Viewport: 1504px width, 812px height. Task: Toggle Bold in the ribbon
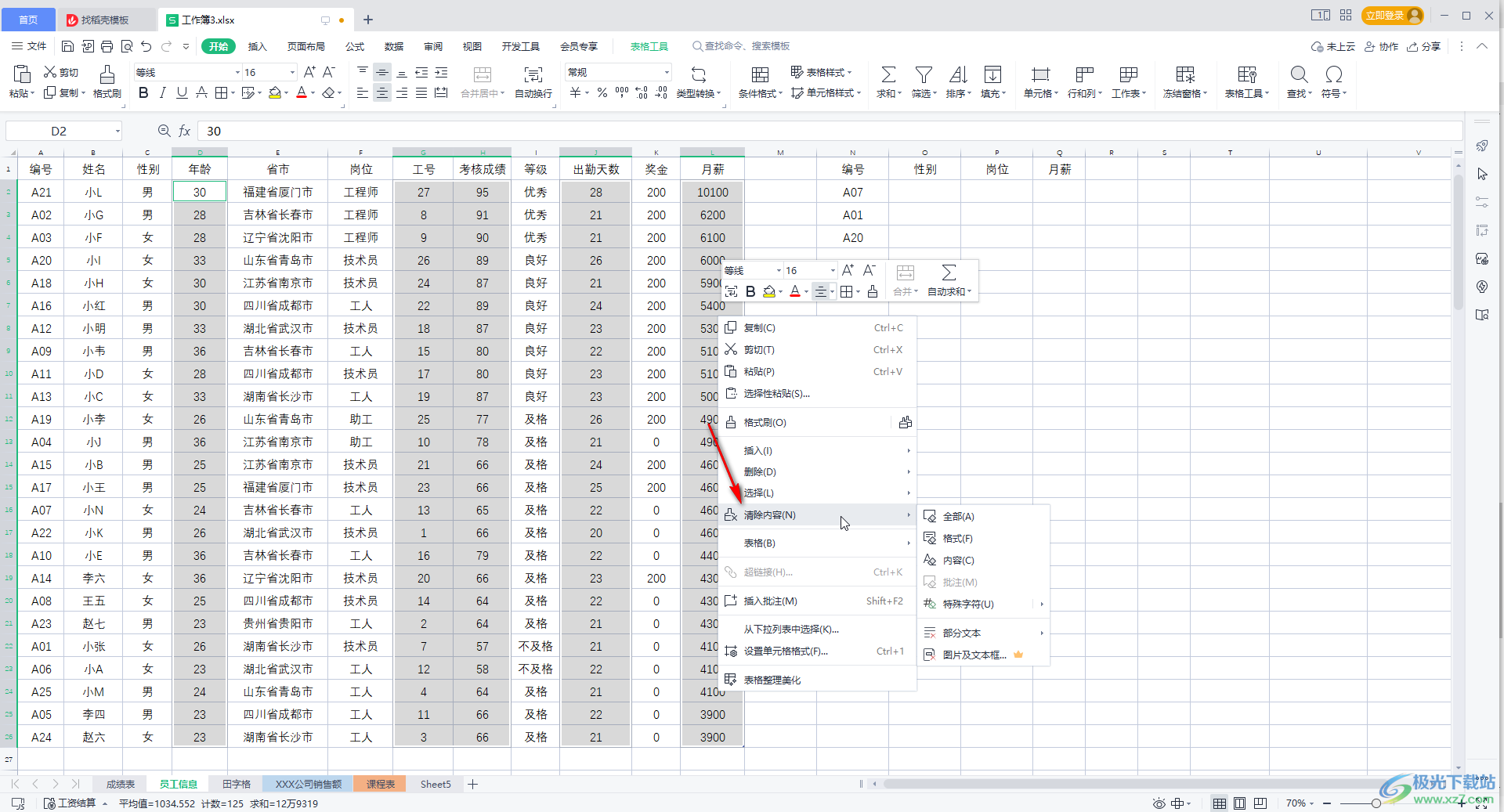(x=143, y=93)
